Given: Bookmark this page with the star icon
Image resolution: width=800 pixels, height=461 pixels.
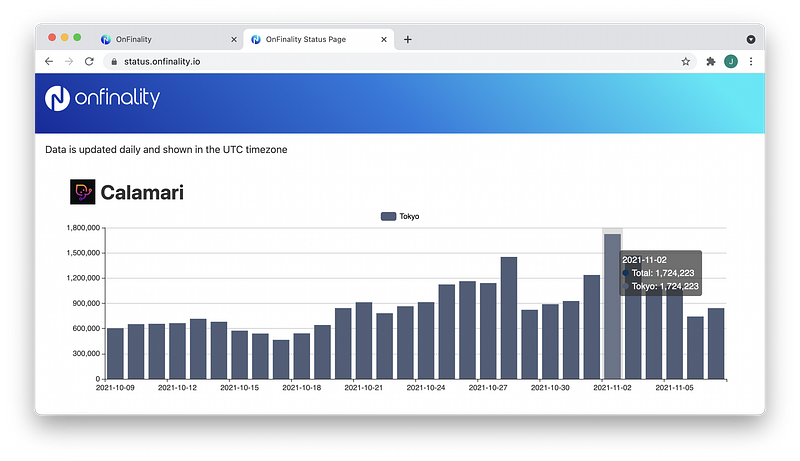Looking at the screenshot, I should click(x=685, y=61).
